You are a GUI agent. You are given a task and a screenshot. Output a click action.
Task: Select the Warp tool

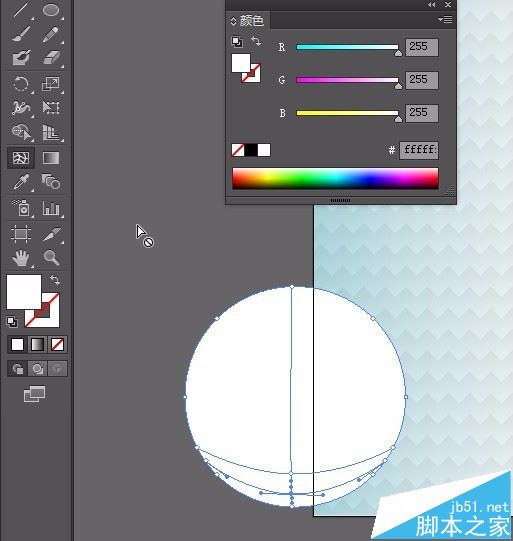click(21, 108)
